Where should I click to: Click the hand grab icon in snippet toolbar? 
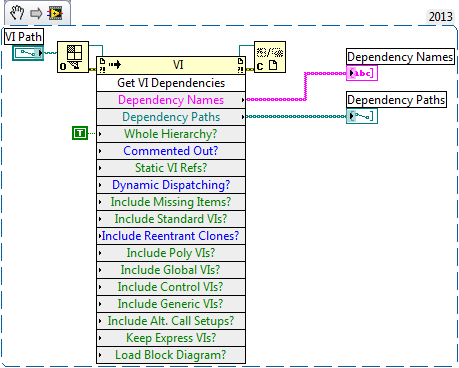16,13
